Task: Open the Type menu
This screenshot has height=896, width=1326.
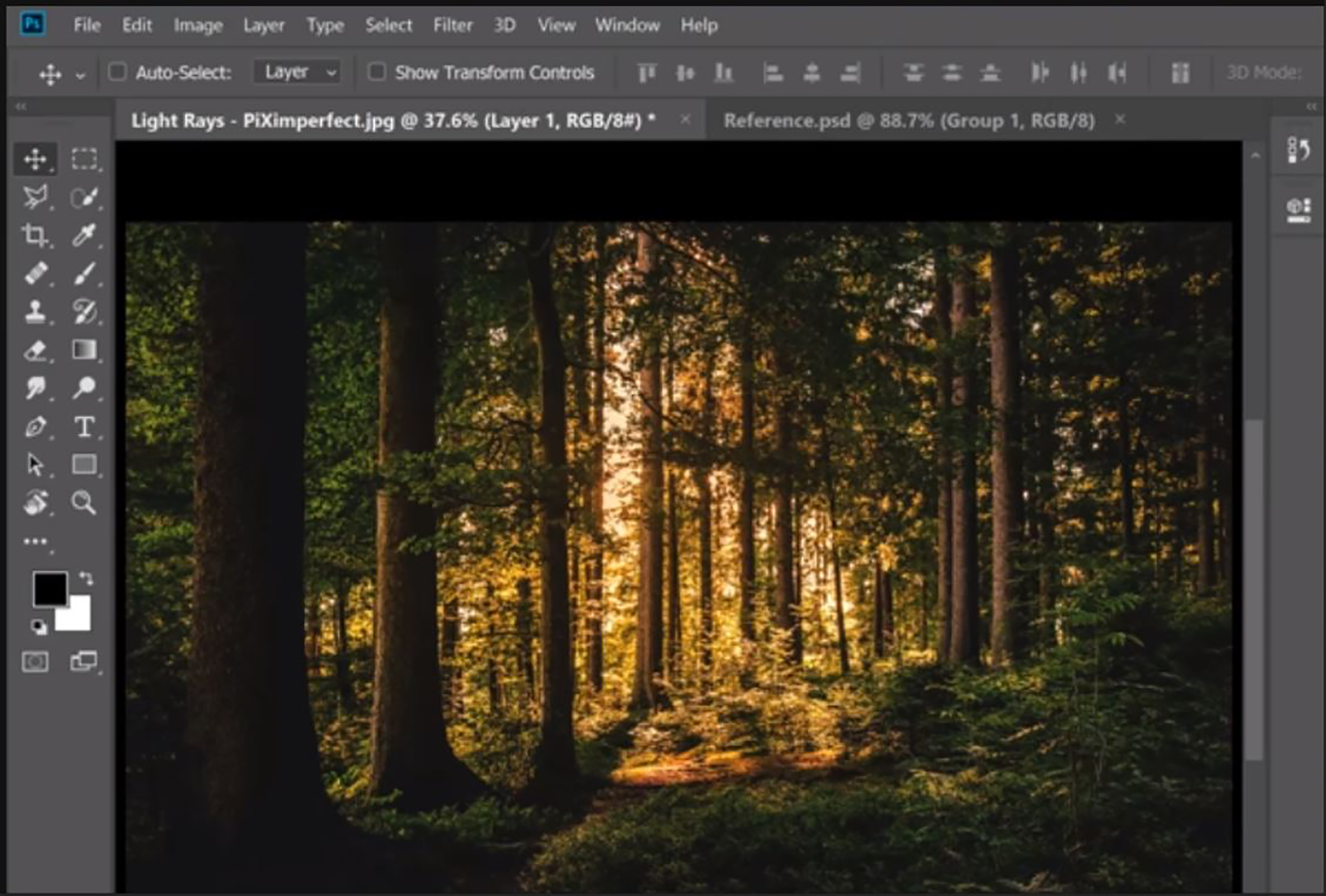Action: coord(325,25)
